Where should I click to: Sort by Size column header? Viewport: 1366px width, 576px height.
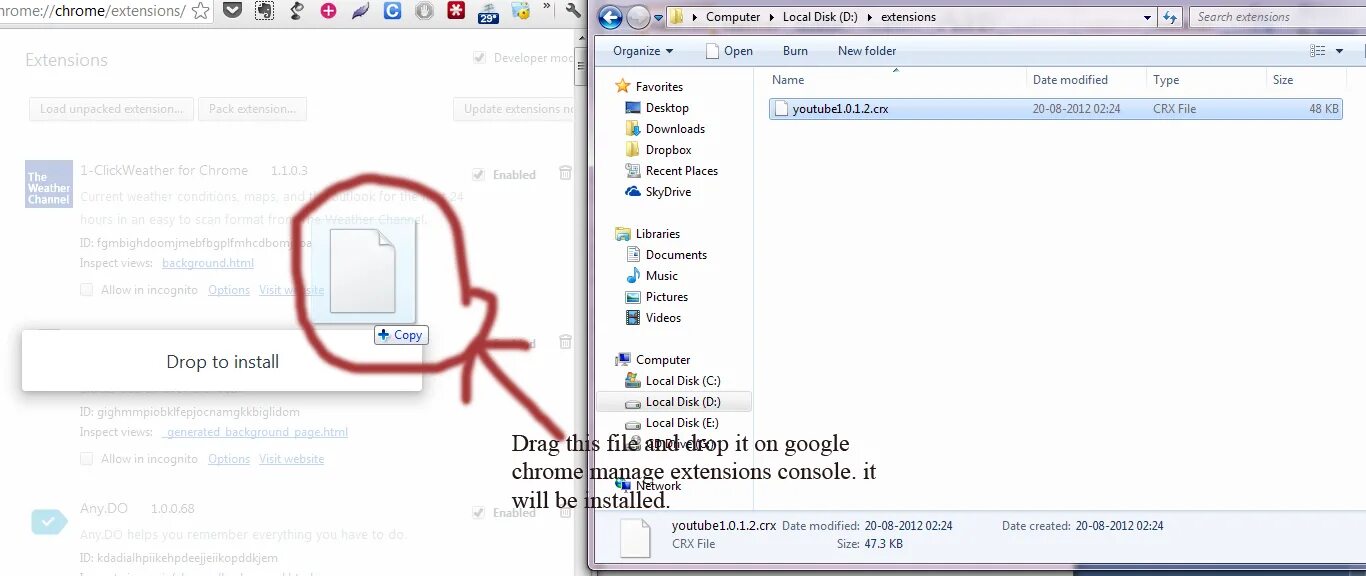tap(1305, 80)
